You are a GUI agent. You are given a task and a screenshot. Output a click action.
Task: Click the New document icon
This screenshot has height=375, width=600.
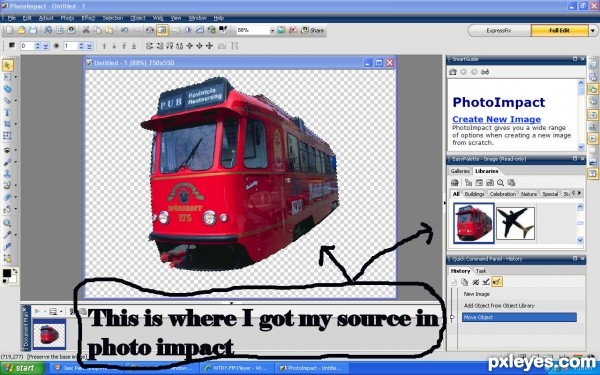click(9, 30)
